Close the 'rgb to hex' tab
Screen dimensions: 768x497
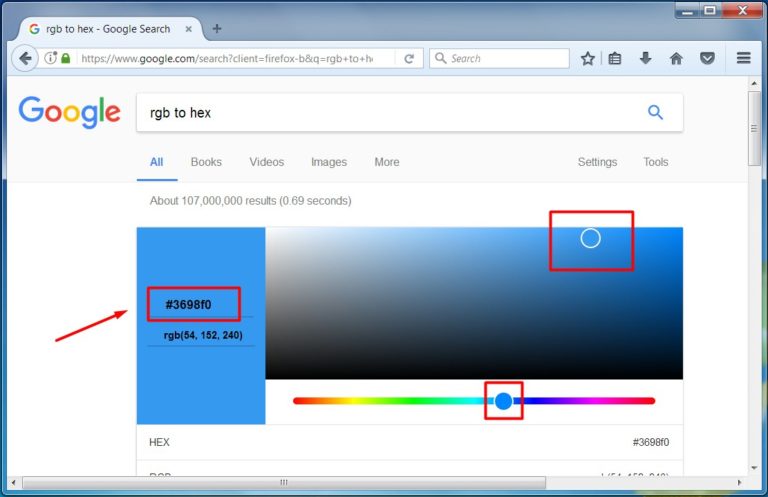[x=189, y=29]
